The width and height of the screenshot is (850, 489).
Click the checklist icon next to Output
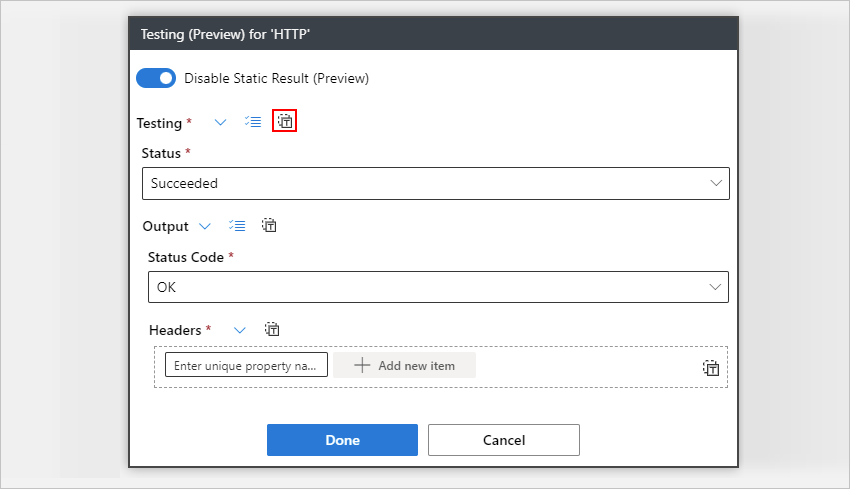(237, 226)
